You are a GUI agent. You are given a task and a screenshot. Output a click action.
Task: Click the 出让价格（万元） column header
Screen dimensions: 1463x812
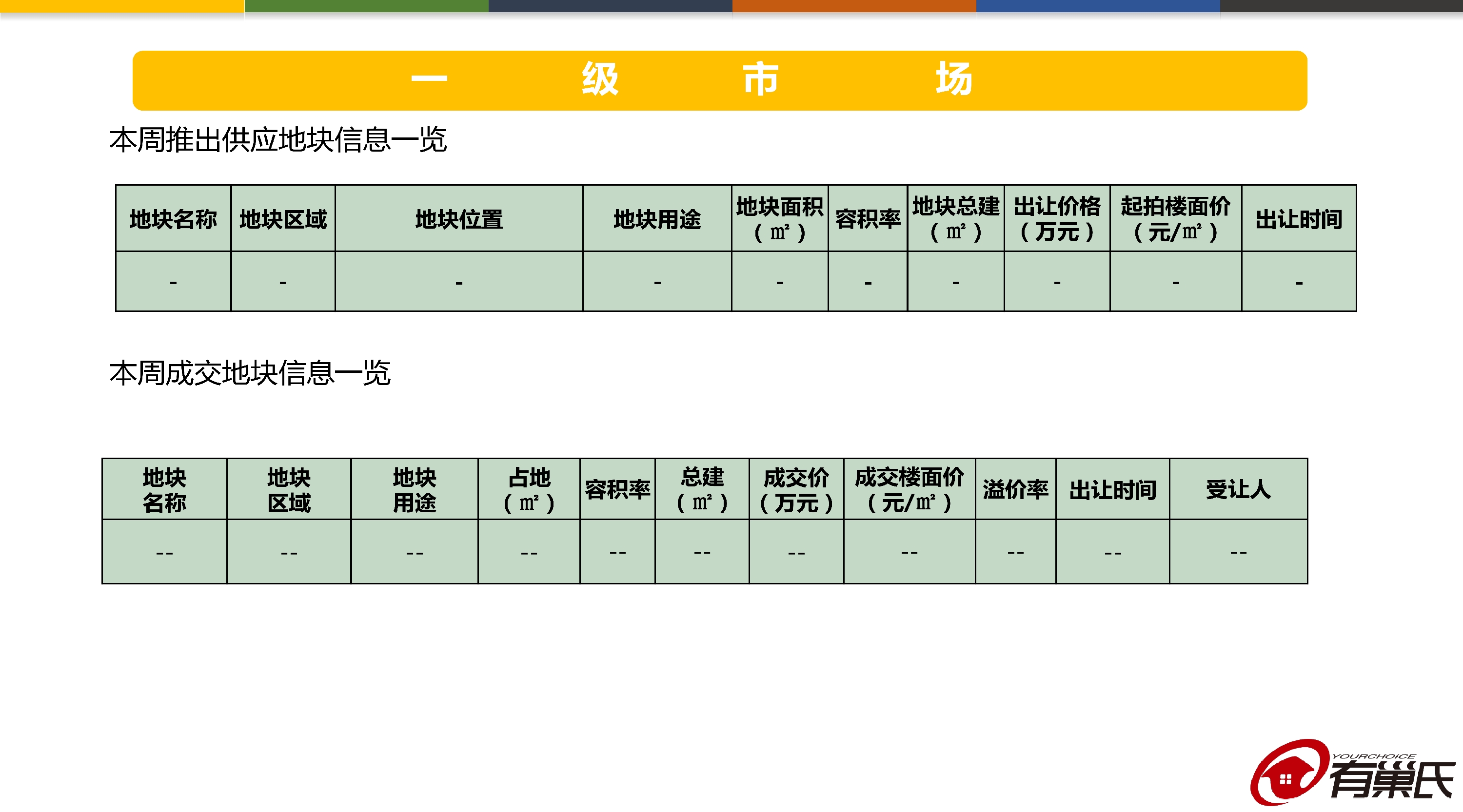[1057, 218]
